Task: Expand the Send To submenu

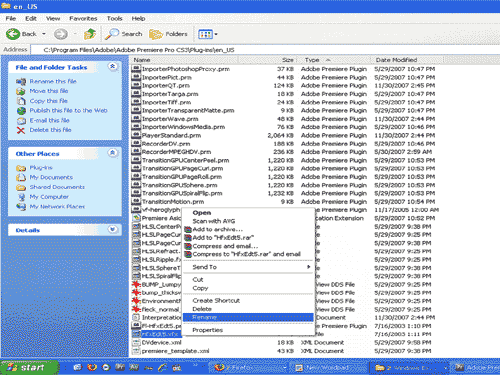Action: tap(248, 267)
